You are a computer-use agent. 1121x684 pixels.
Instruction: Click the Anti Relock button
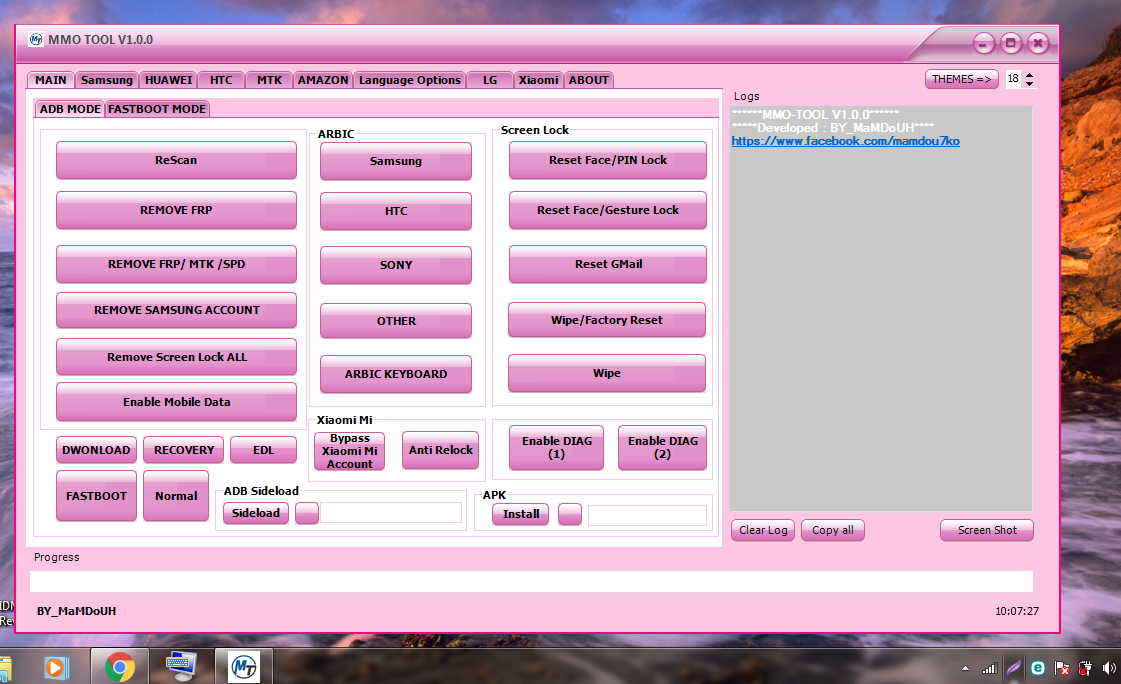tap(440, 450)
